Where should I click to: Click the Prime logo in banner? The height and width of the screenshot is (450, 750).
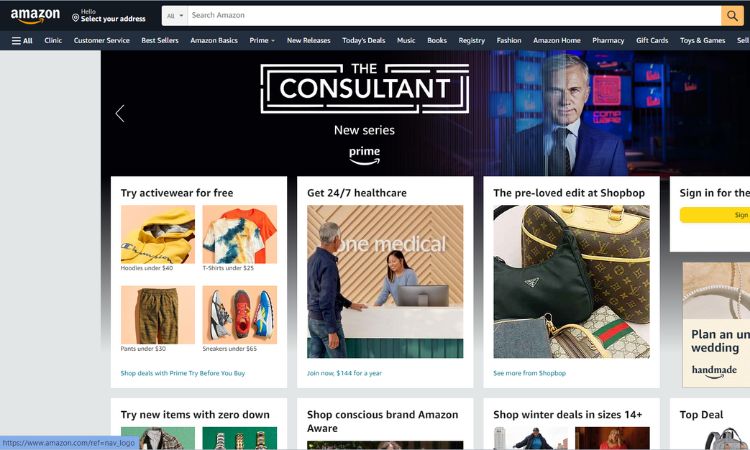tap(364, 155)
